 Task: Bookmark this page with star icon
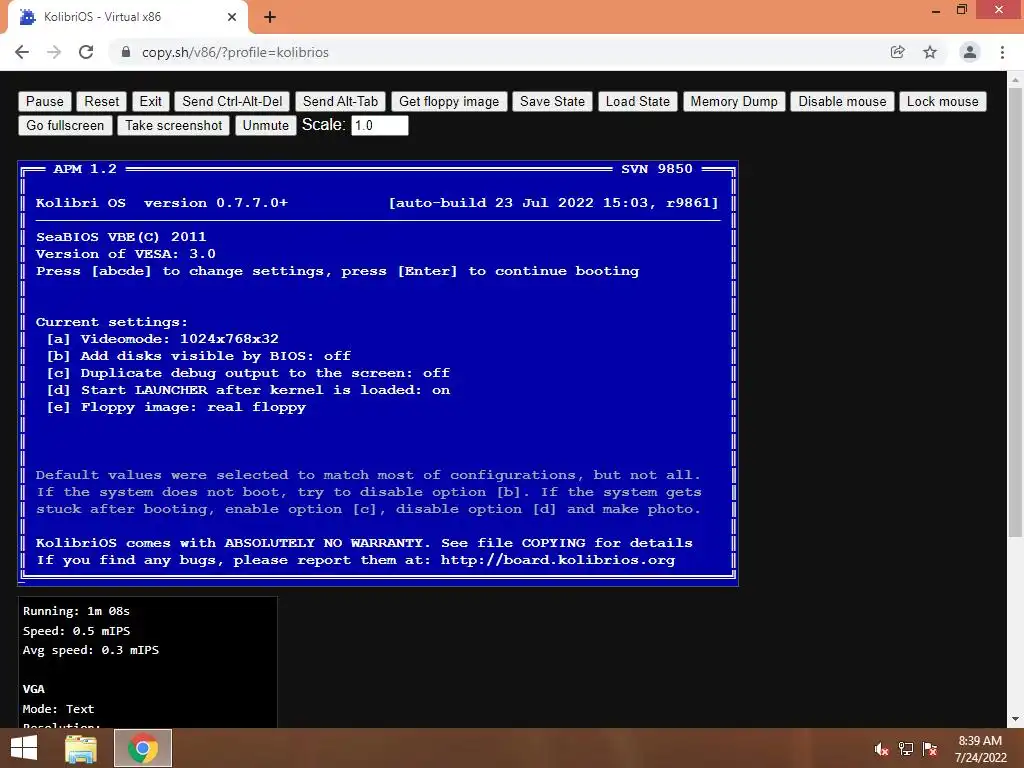(930, 52)
